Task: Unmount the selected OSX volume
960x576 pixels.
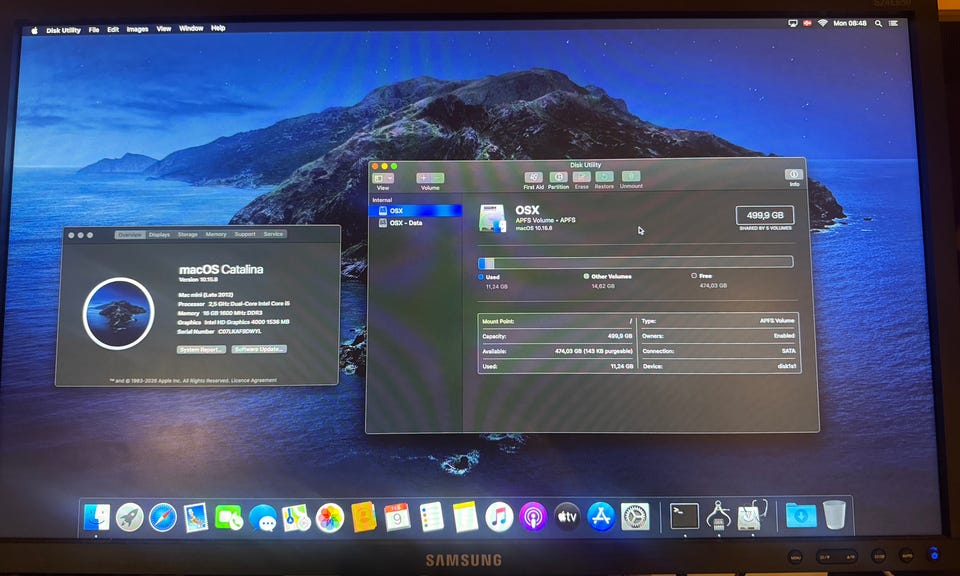Action: point(631,178)
